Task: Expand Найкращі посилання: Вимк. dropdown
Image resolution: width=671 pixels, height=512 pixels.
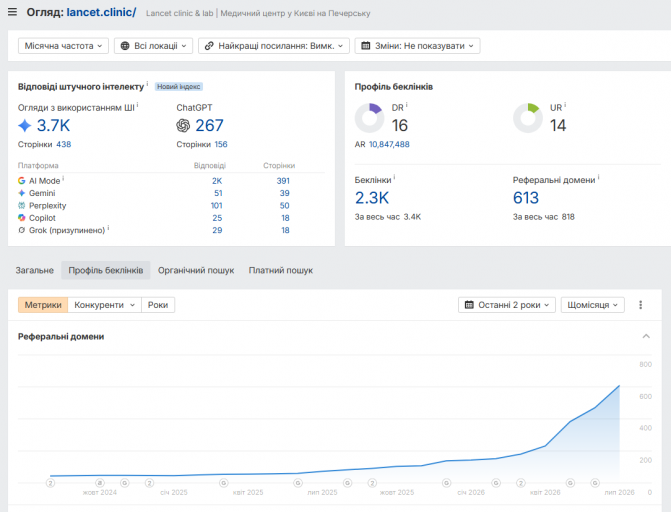Action: (274, 46)
